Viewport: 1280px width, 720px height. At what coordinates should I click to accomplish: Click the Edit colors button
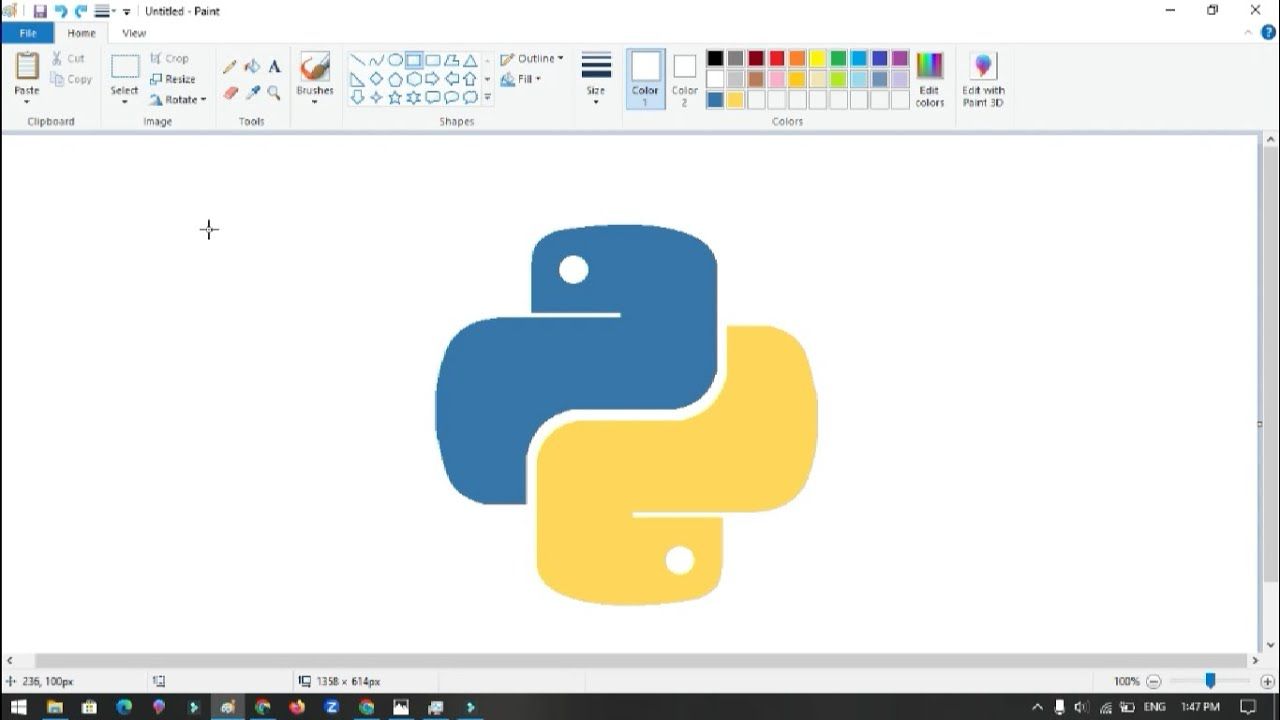coord(929,78)
